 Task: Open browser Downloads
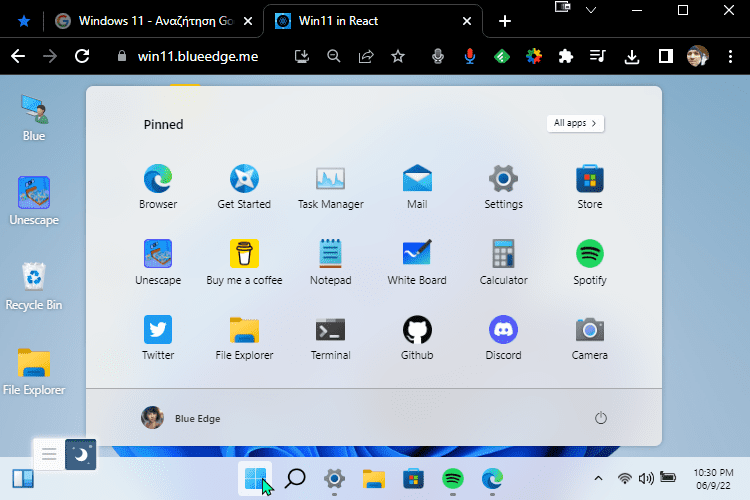click(x=632, y=56)
